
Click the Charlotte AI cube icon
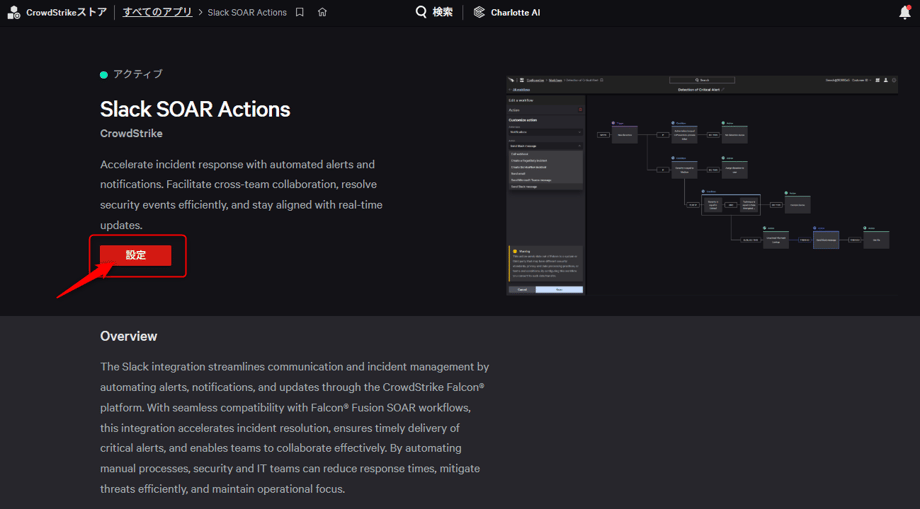click(479, 12)
